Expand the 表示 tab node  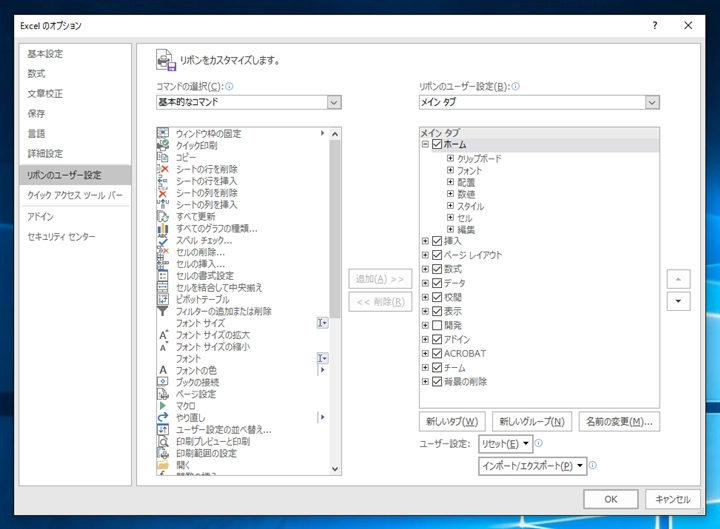(x=425, y=311)
